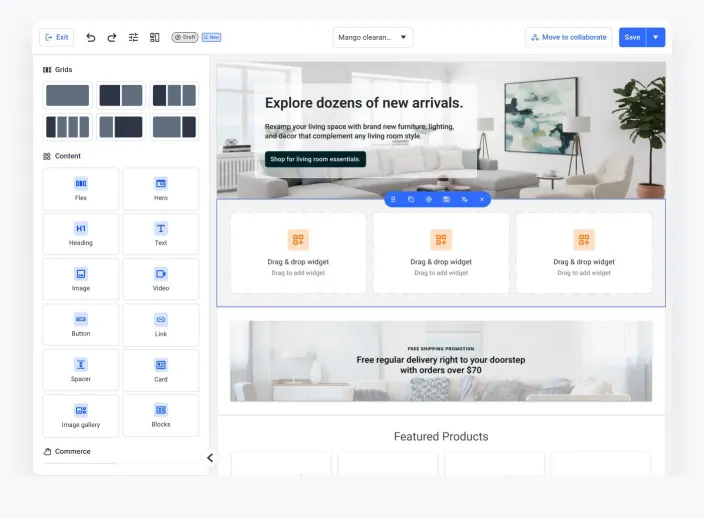Image resolution: width=704 pixels, height=519 pixels.
Task: Select the three-column grid layout
Action: tap(174, 95)
